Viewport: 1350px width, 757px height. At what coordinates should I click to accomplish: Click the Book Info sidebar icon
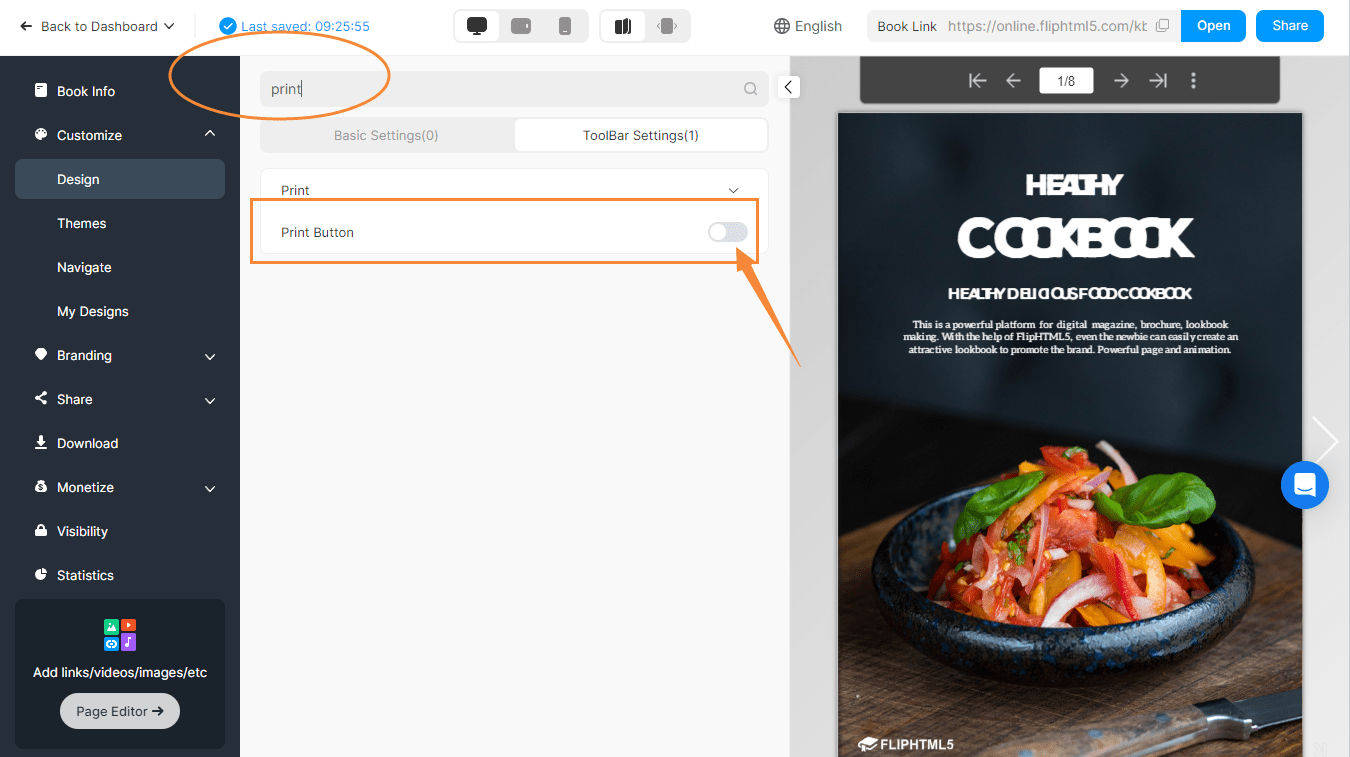41,91
